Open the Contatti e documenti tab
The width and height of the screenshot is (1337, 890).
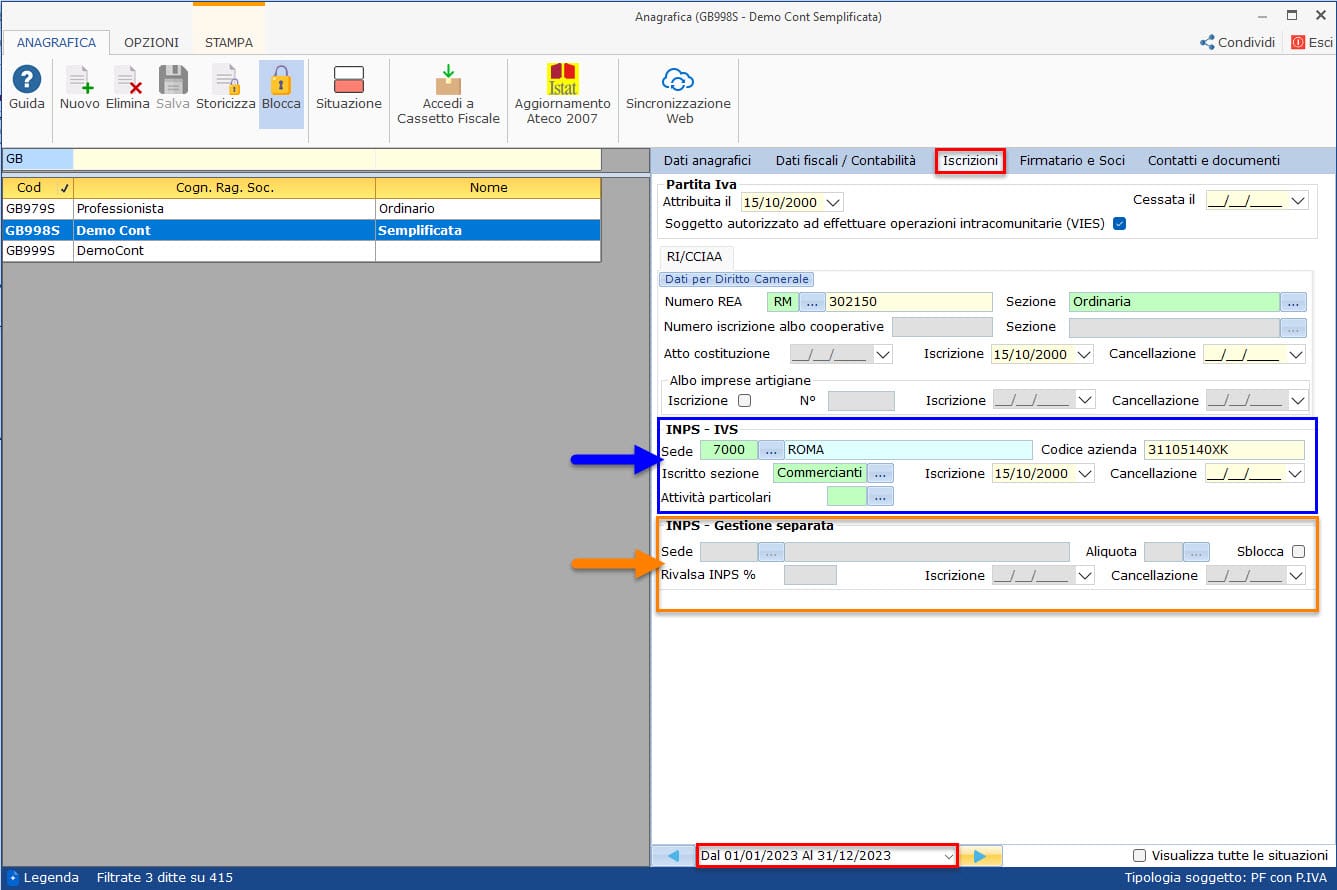[x=1213, y=160]
